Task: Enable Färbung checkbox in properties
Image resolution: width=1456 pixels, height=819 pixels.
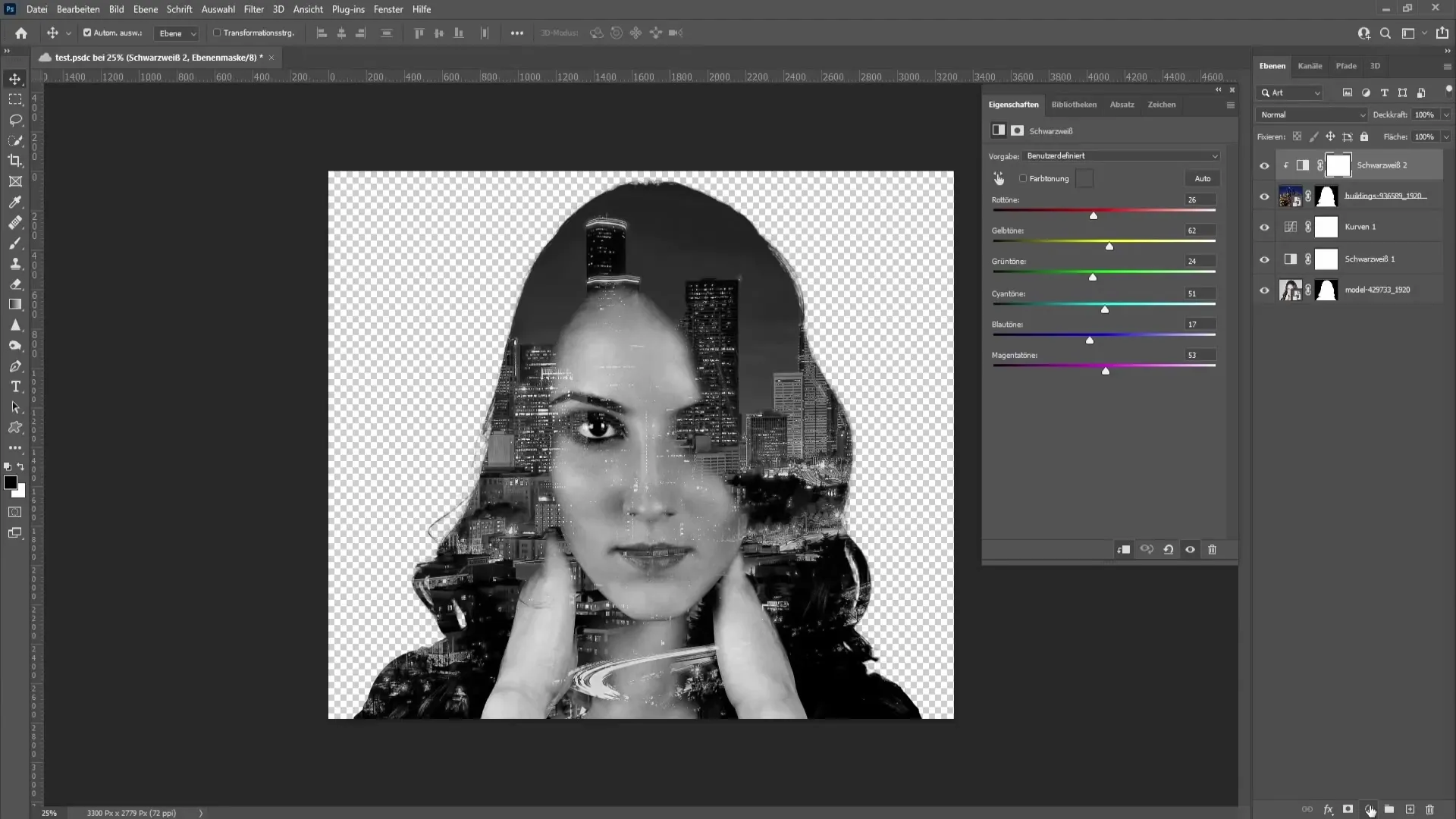Action: click(1022, 178)
